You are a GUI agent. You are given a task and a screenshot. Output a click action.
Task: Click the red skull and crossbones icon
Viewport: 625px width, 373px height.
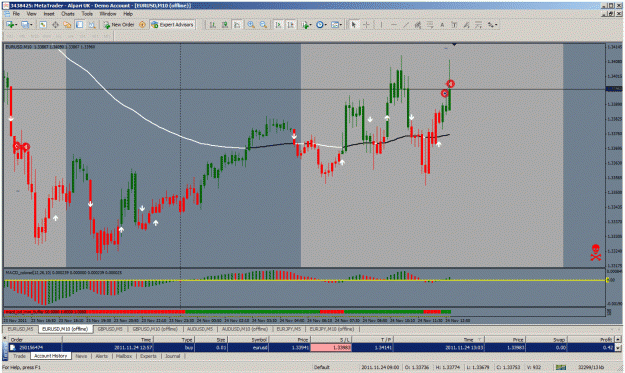click(596, 253)
